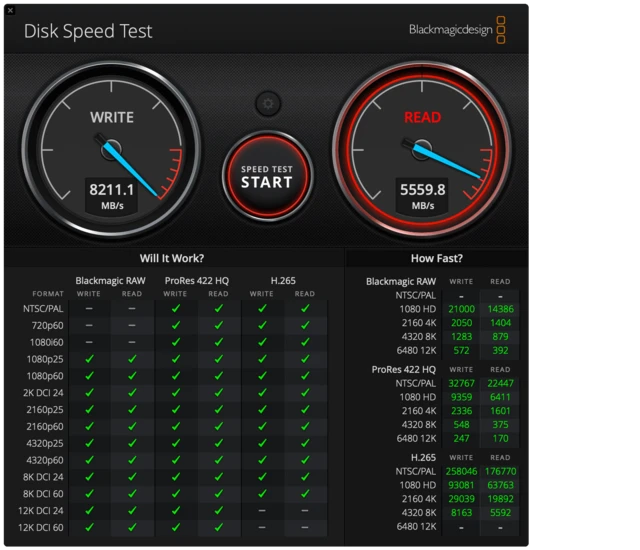Click the READ speed gauge

click(x=422, y=149)
